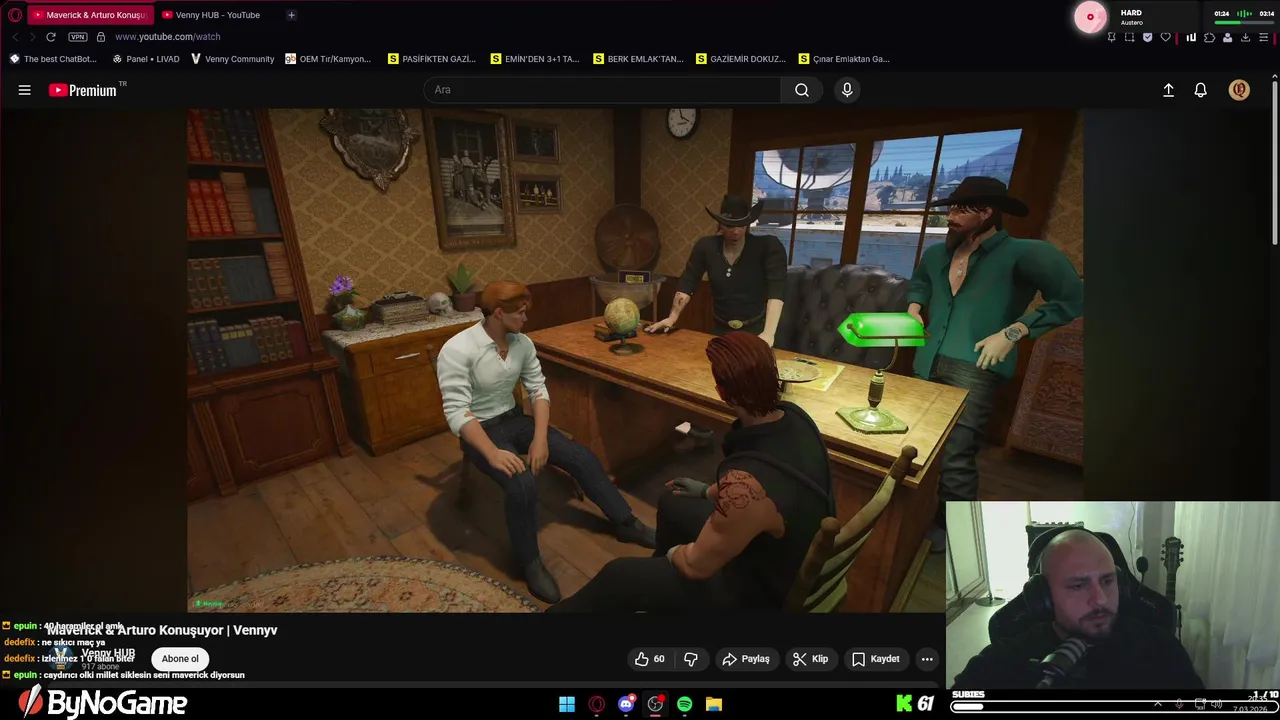Open more actions three-dot menu
This screenshot has width=1280, height=720.
coord(927,659)
